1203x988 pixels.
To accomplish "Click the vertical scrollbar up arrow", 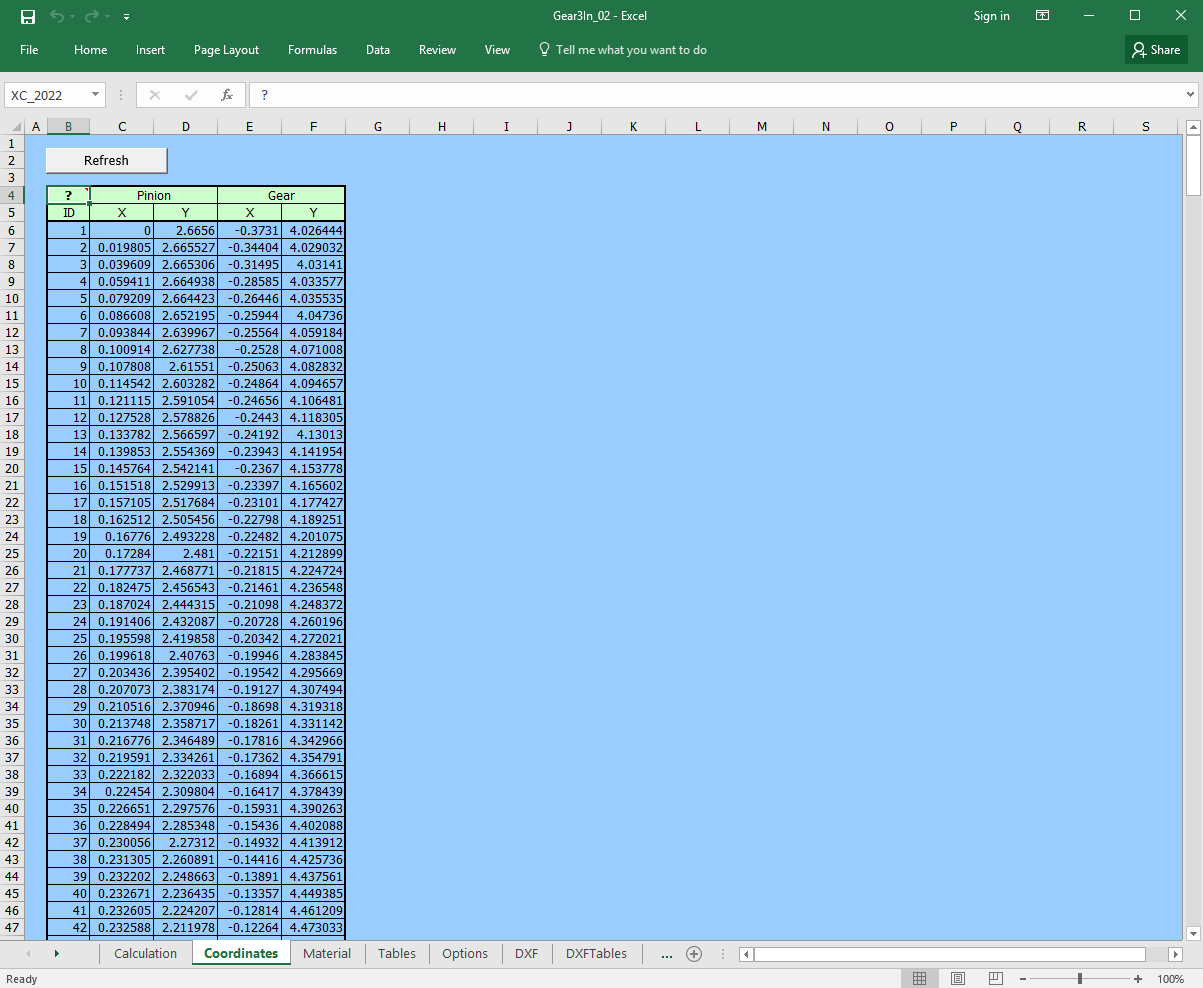I will pos(1193,128).
